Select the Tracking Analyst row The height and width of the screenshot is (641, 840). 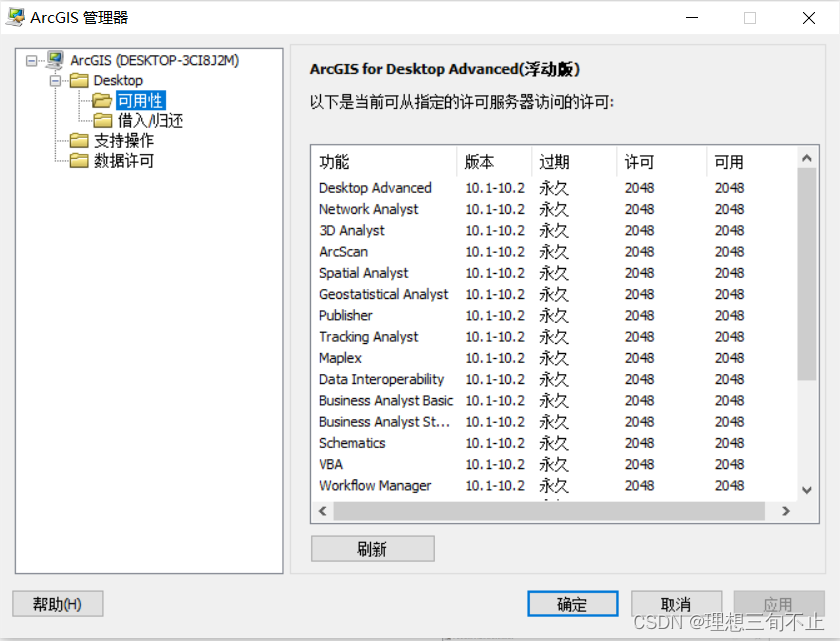click(x=554, y=337)
